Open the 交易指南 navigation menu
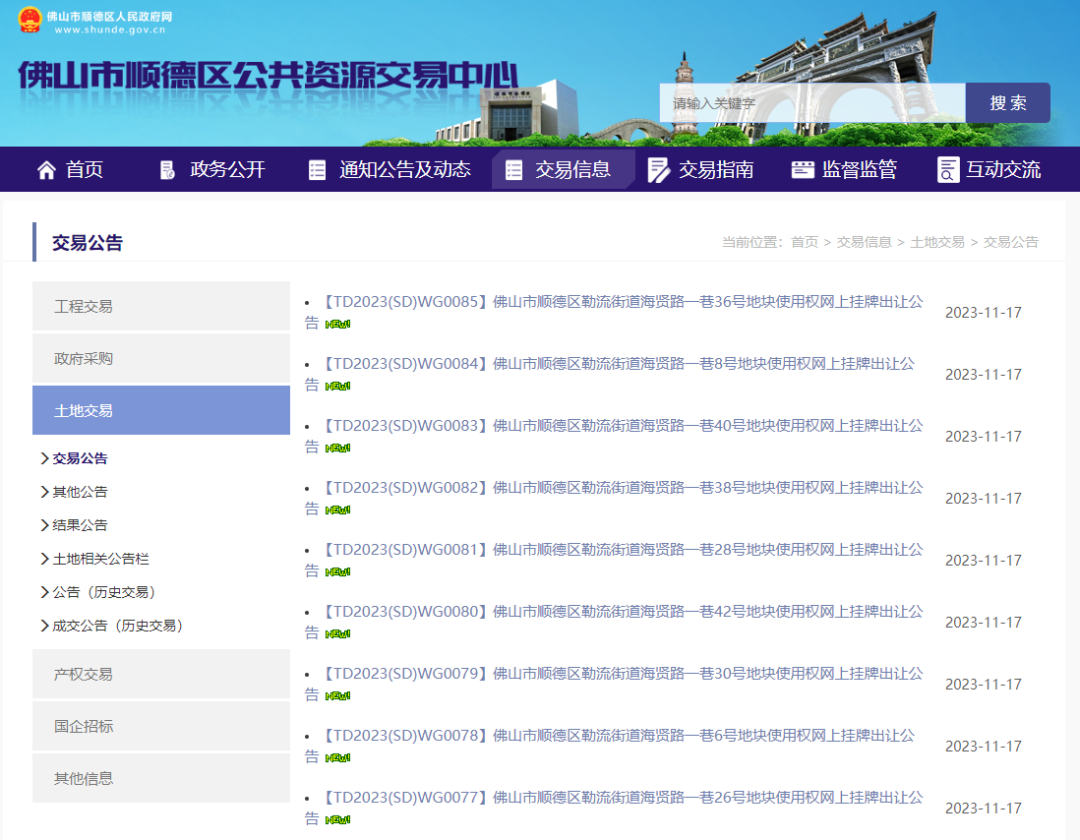 pyautogui.click(x=716, y=169)
